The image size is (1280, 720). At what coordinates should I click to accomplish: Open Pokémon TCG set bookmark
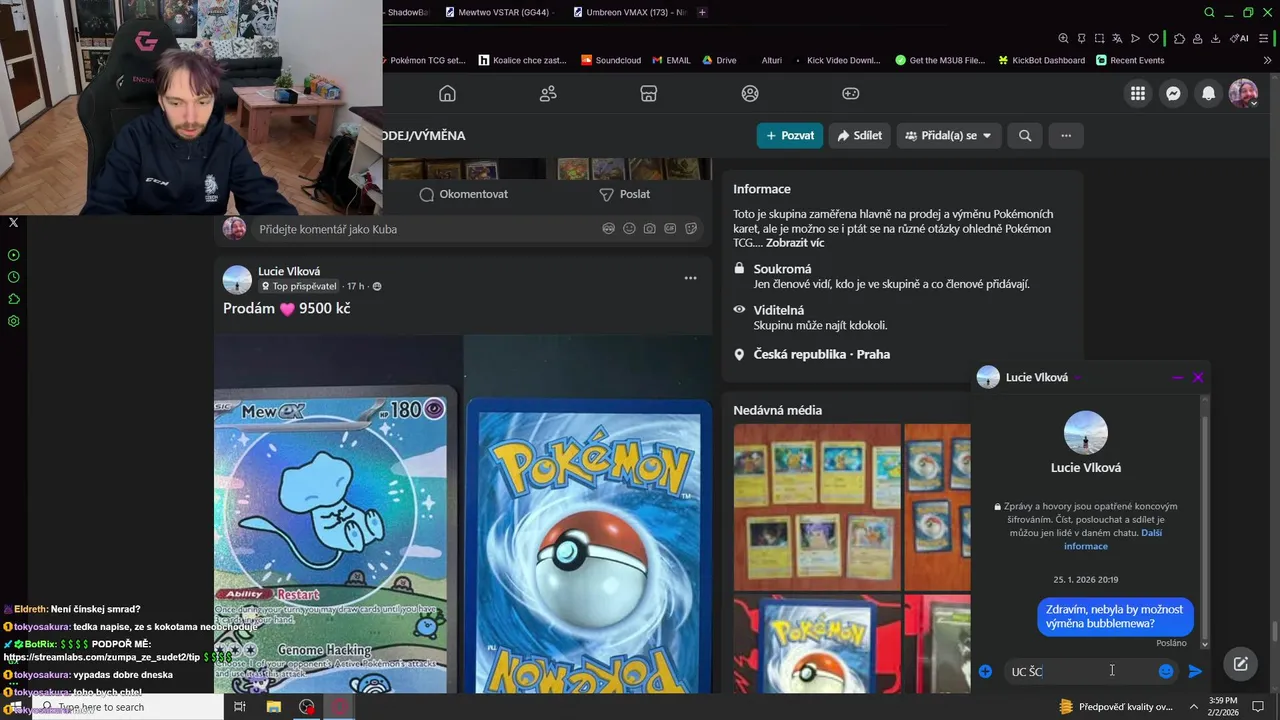pyautogui.click(x=425, y=60)
